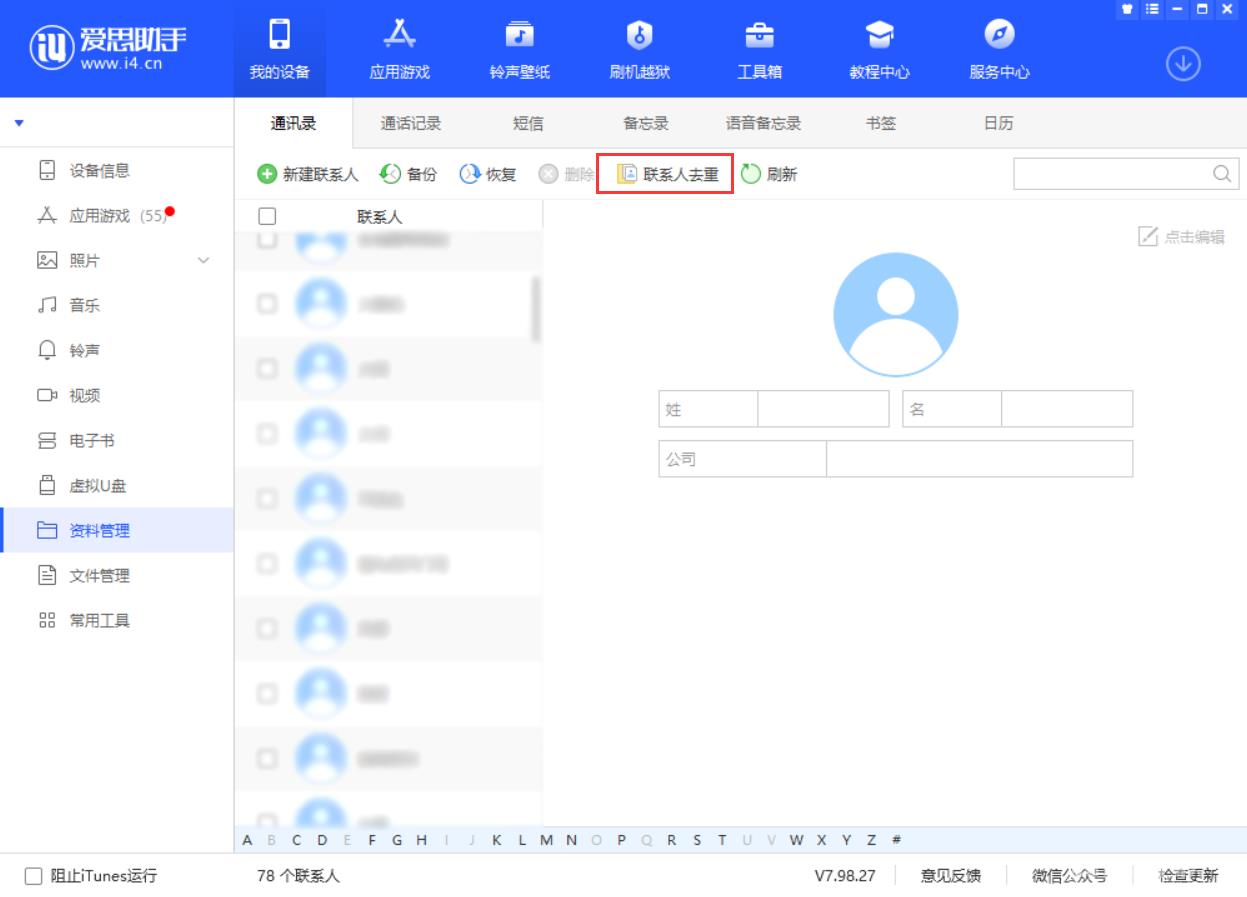Click the 刷新 refresh icon
The height and width of the screenshot is (897, 1247).
click(x=751, y=174)
